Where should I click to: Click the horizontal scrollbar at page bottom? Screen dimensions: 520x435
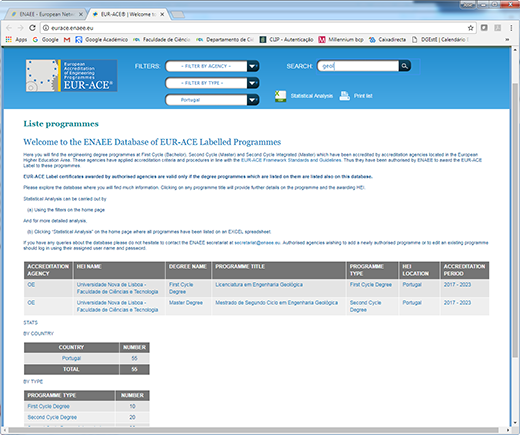[x=253, y=430]
